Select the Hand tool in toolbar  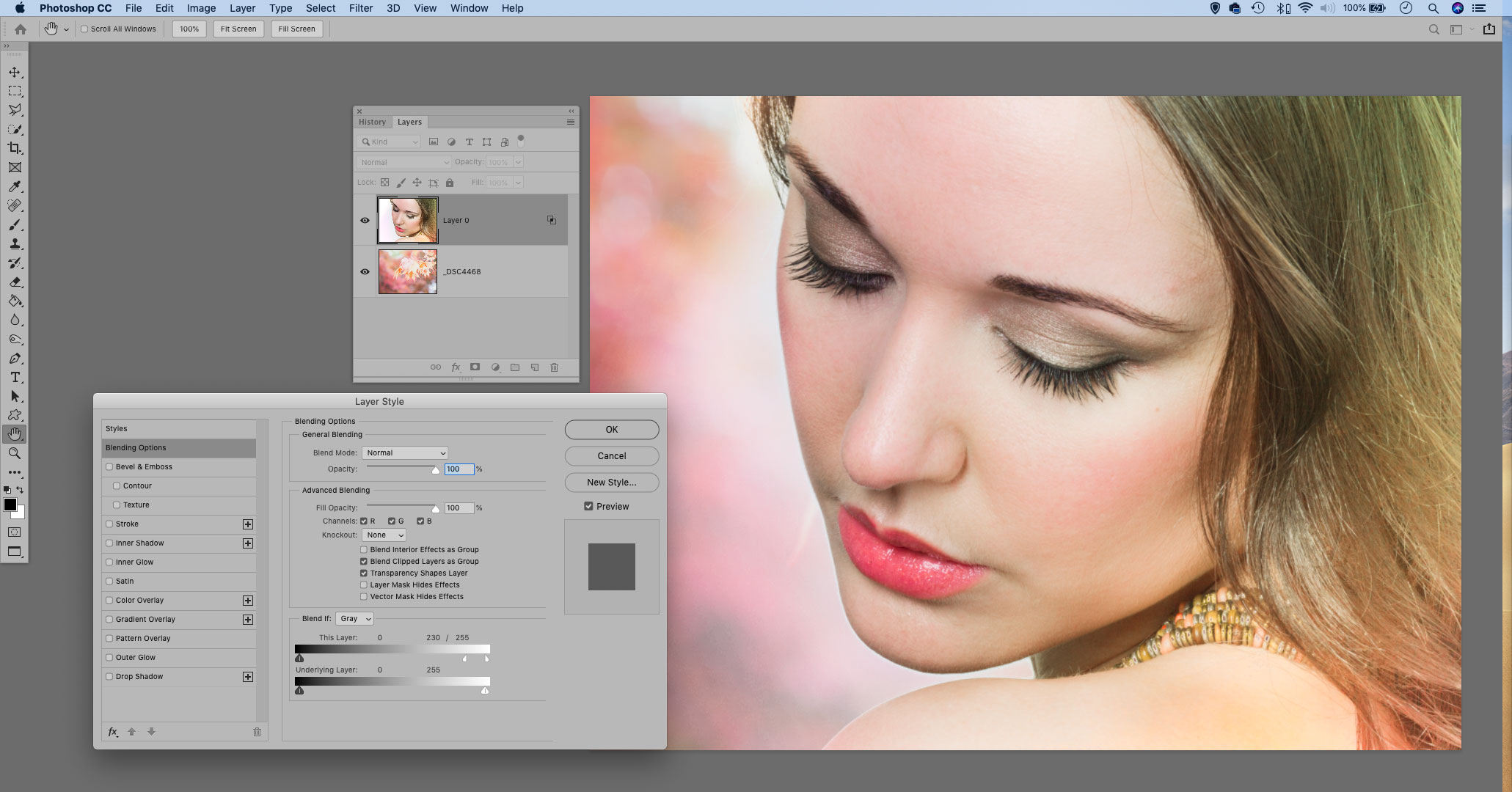(14, 433)
